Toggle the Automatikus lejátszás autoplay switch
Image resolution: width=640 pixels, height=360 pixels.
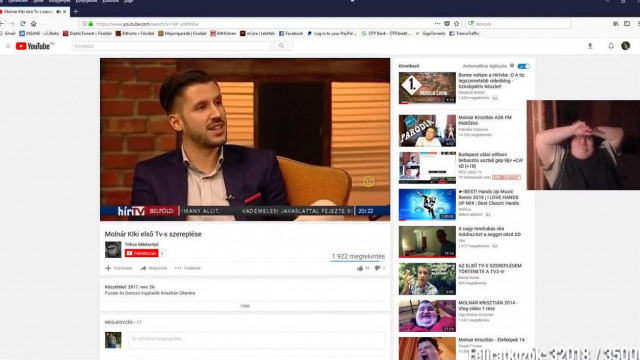[524, 66]
